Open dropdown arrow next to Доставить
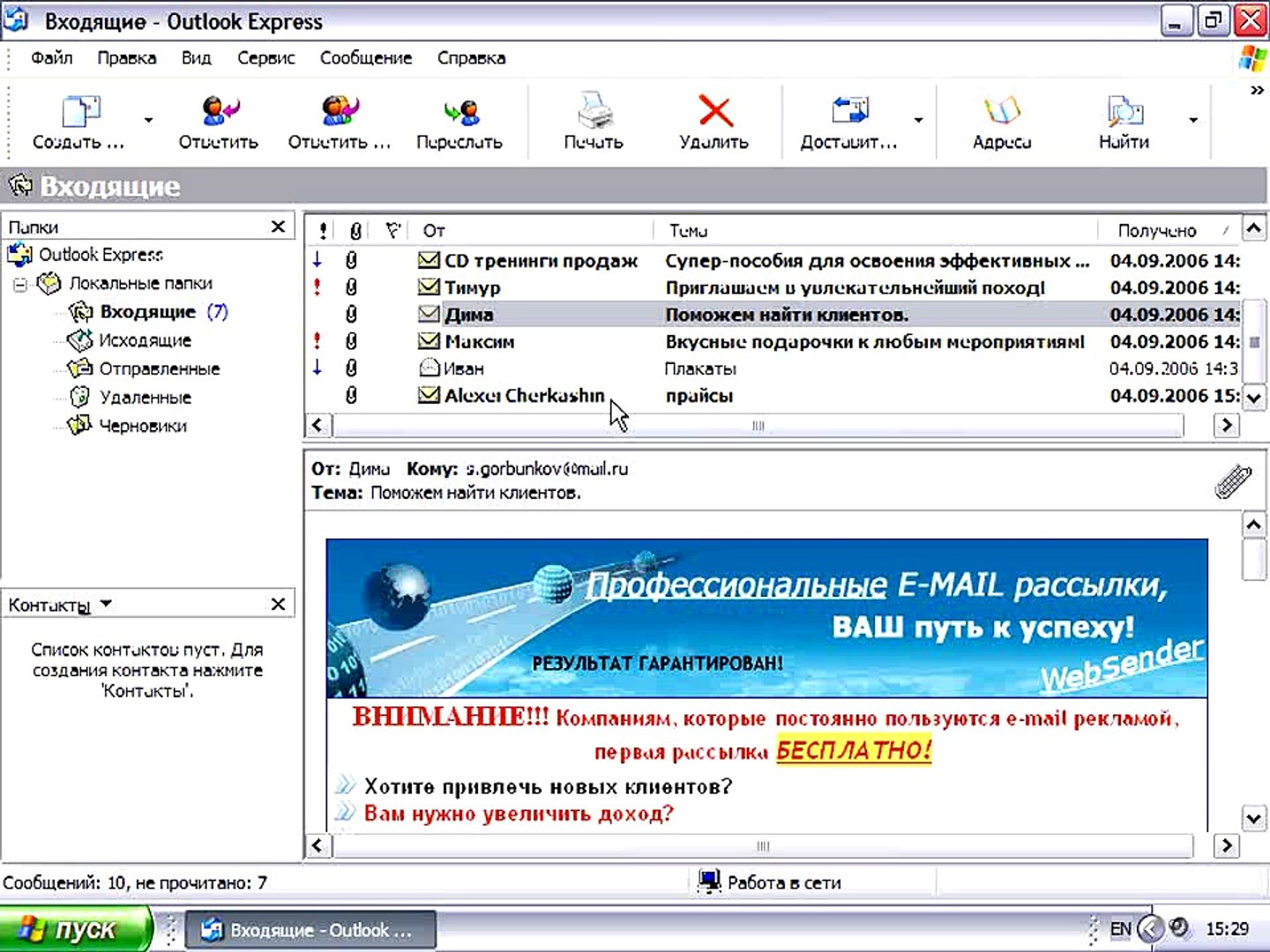This screenshot has height=952, width=1270. click(x=918, y=120)
